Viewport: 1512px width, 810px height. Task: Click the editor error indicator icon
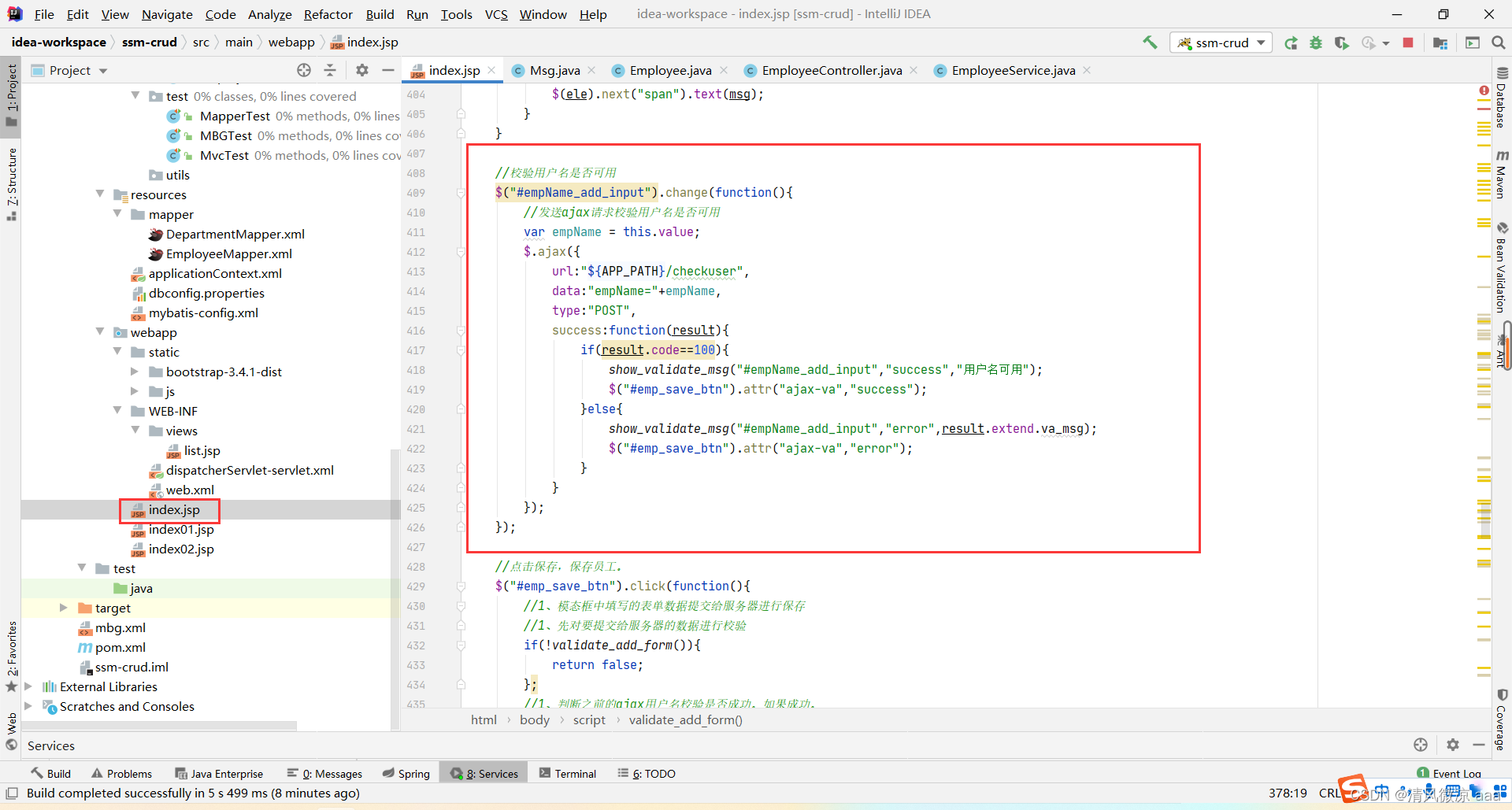coord(1484,91)
